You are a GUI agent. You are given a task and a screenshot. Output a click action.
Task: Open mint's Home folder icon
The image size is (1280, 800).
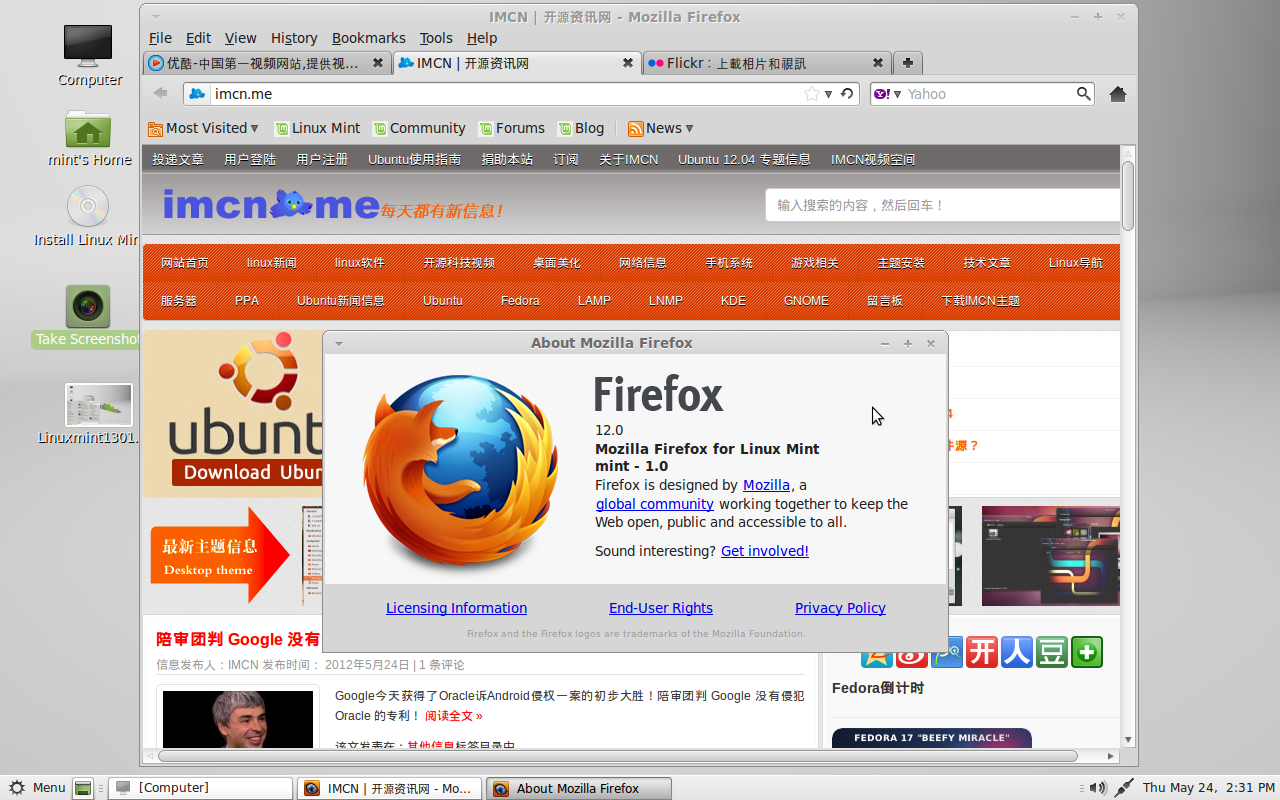pyautogui.click(x=88, y=130)
